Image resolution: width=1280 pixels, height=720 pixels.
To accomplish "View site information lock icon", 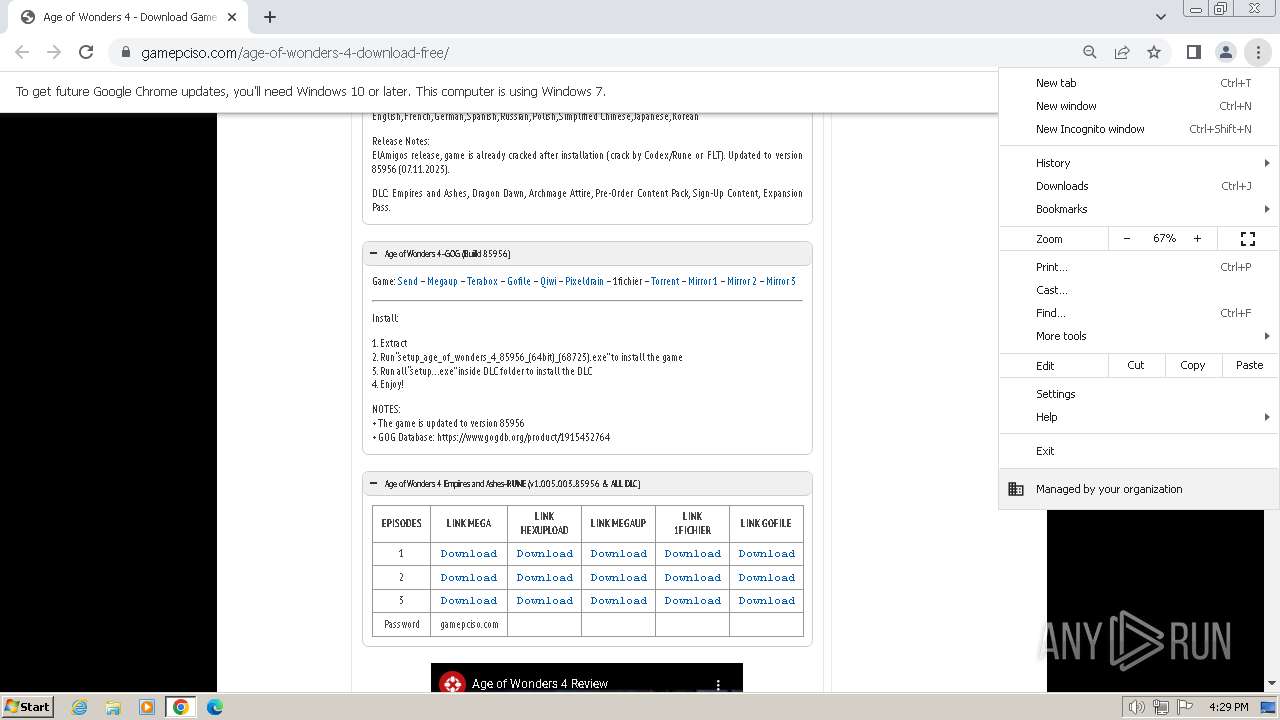I will tap(126, 52).
